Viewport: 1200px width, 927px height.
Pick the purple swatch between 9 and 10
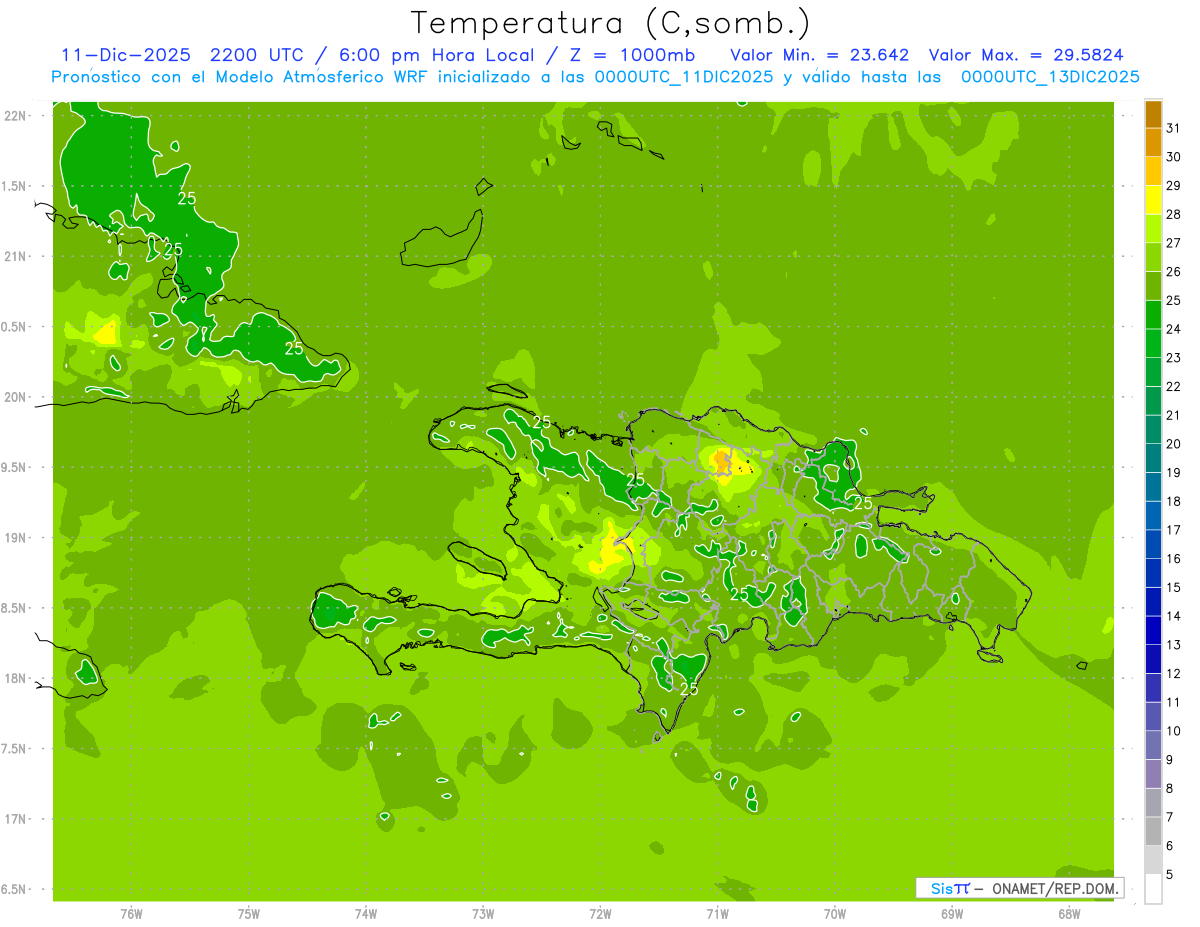point(1153,746)
